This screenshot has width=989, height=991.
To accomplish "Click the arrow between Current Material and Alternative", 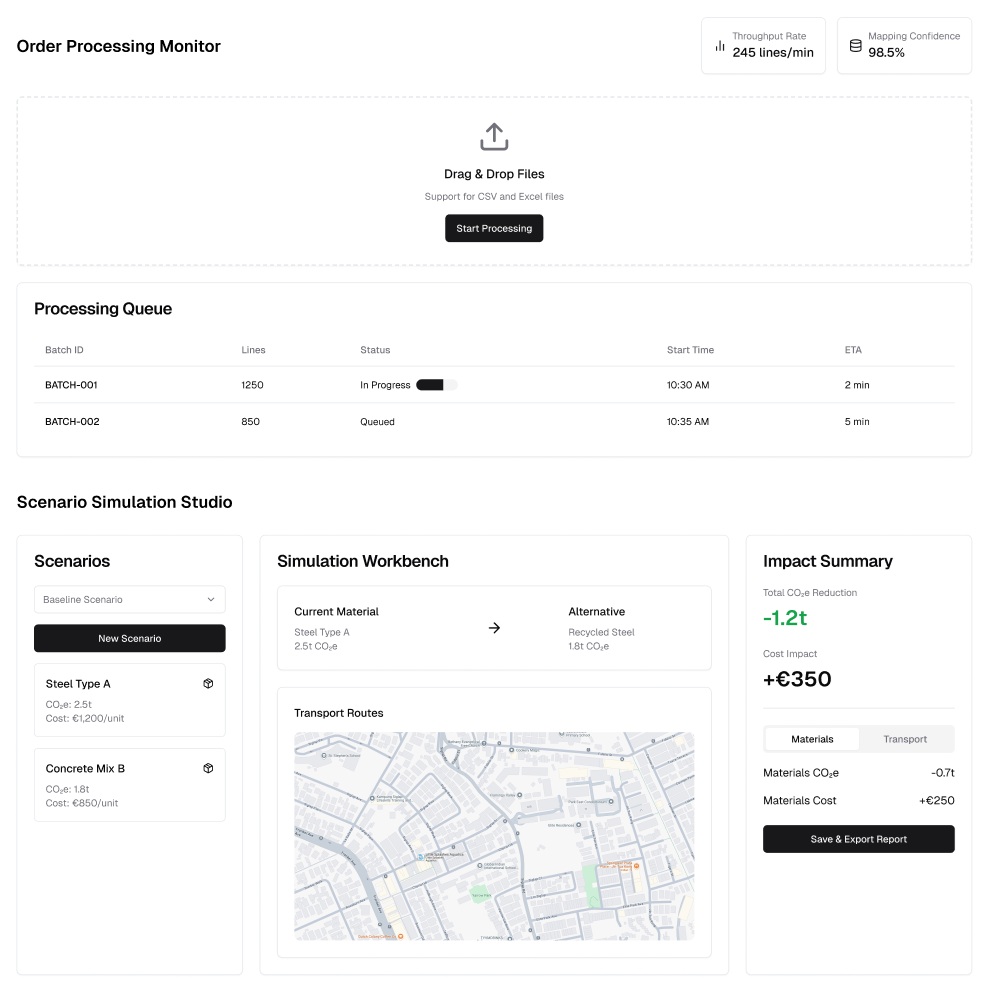I will [x=494, y=628].
